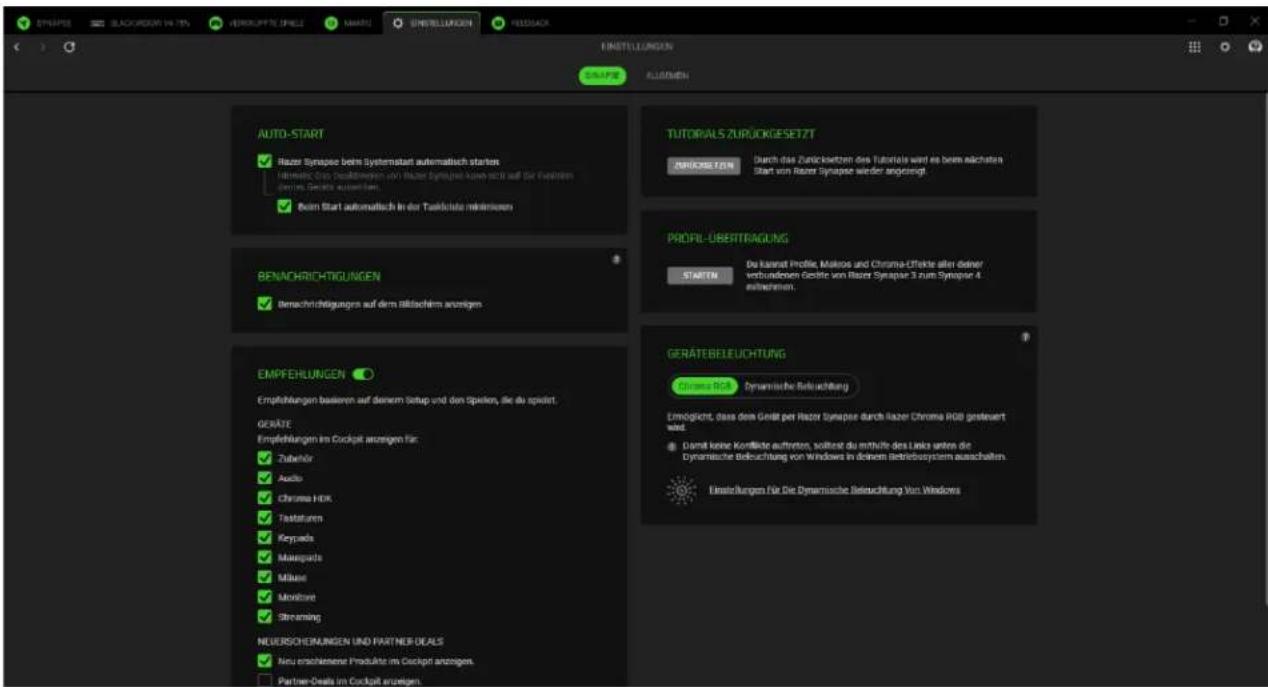Click the controller icon on Verknüpfte Spiele tab

click(214, 22)
